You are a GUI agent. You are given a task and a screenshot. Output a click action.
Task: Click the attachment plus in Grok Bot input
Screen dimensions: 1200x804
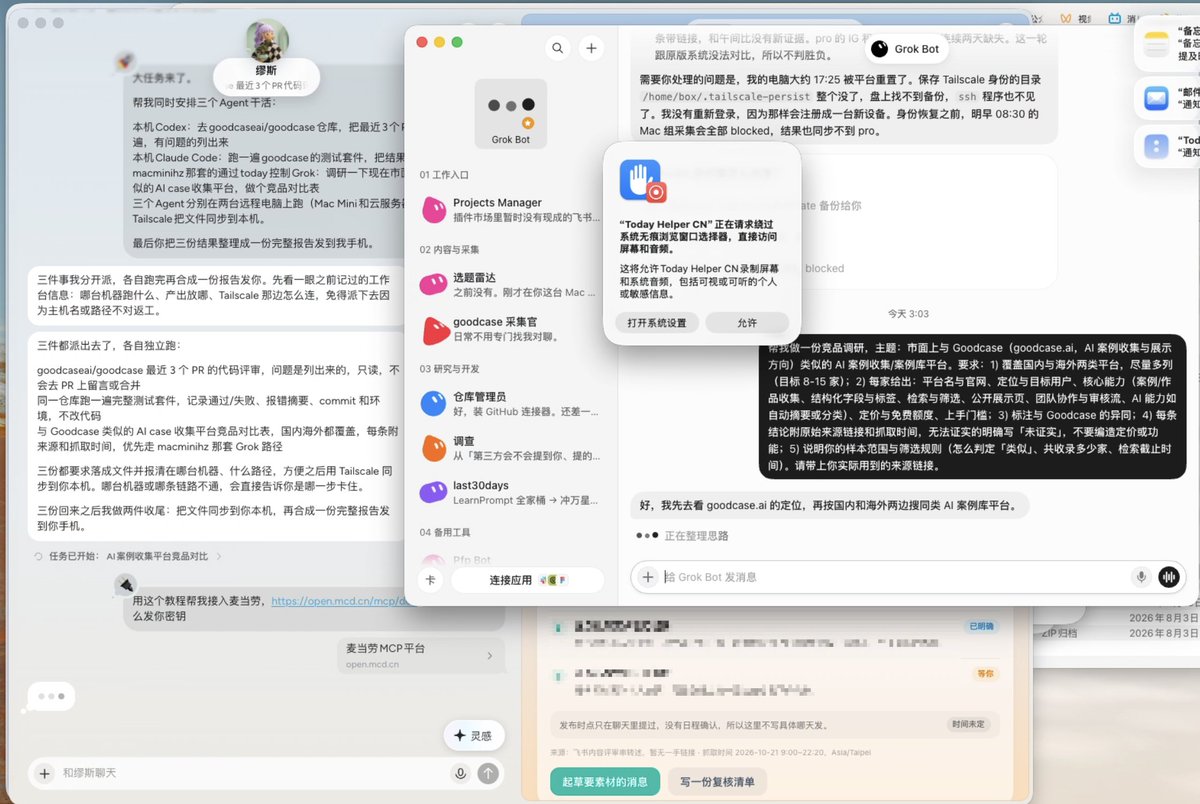coord(648,577)
